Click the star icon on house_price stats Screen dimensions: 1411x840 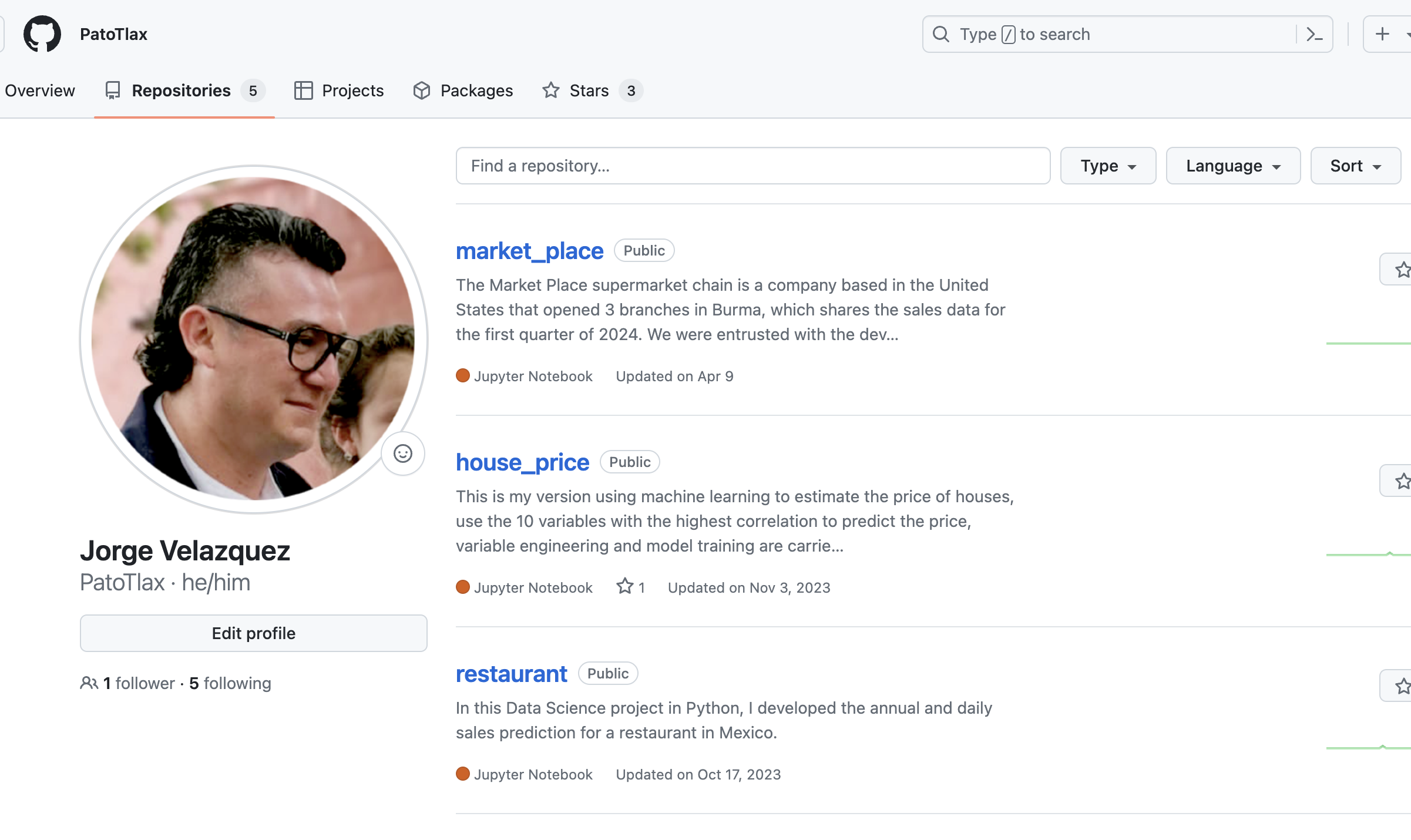coord(625,587)
